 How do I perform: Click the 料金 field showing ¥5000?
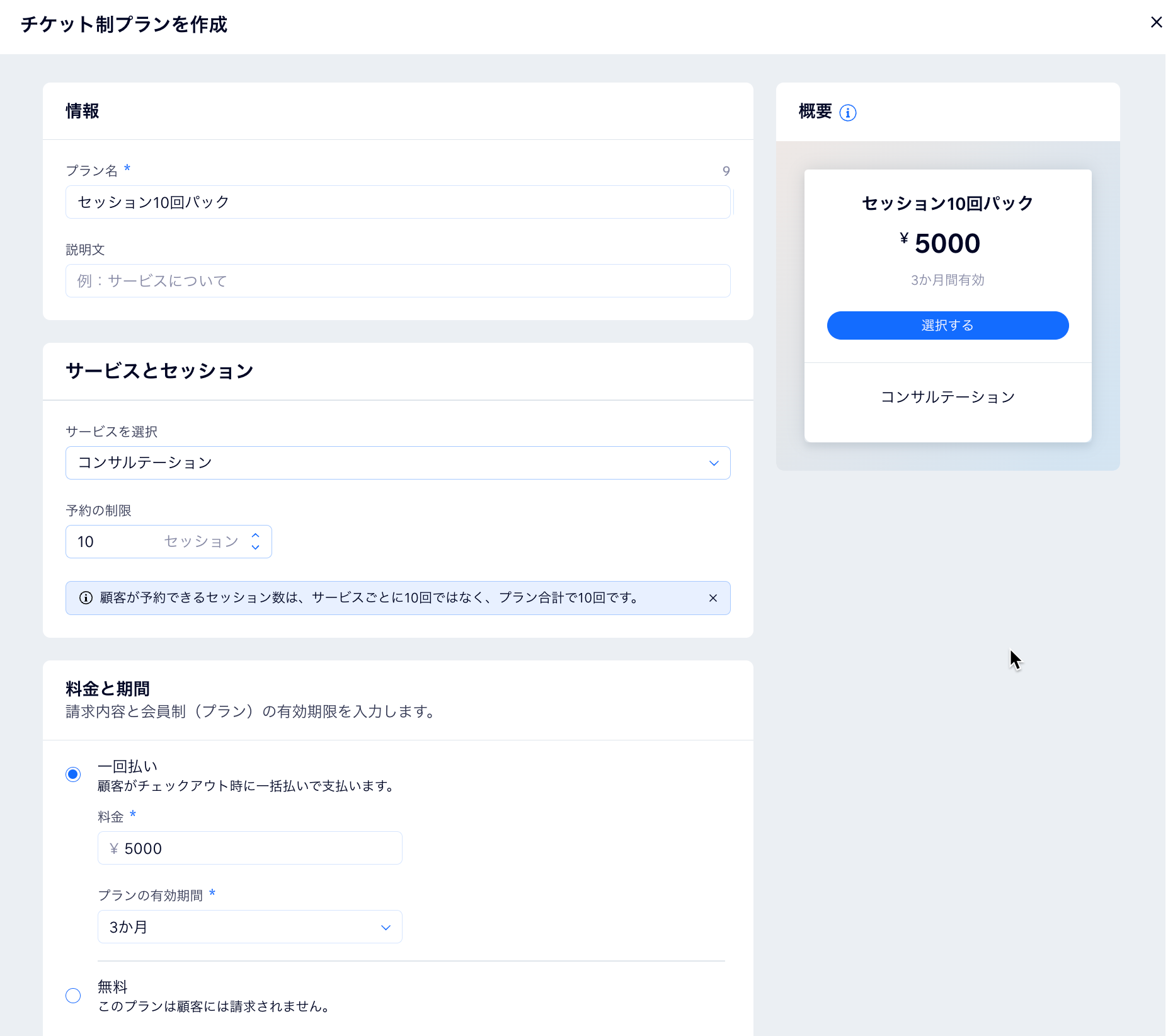(249, 848)
